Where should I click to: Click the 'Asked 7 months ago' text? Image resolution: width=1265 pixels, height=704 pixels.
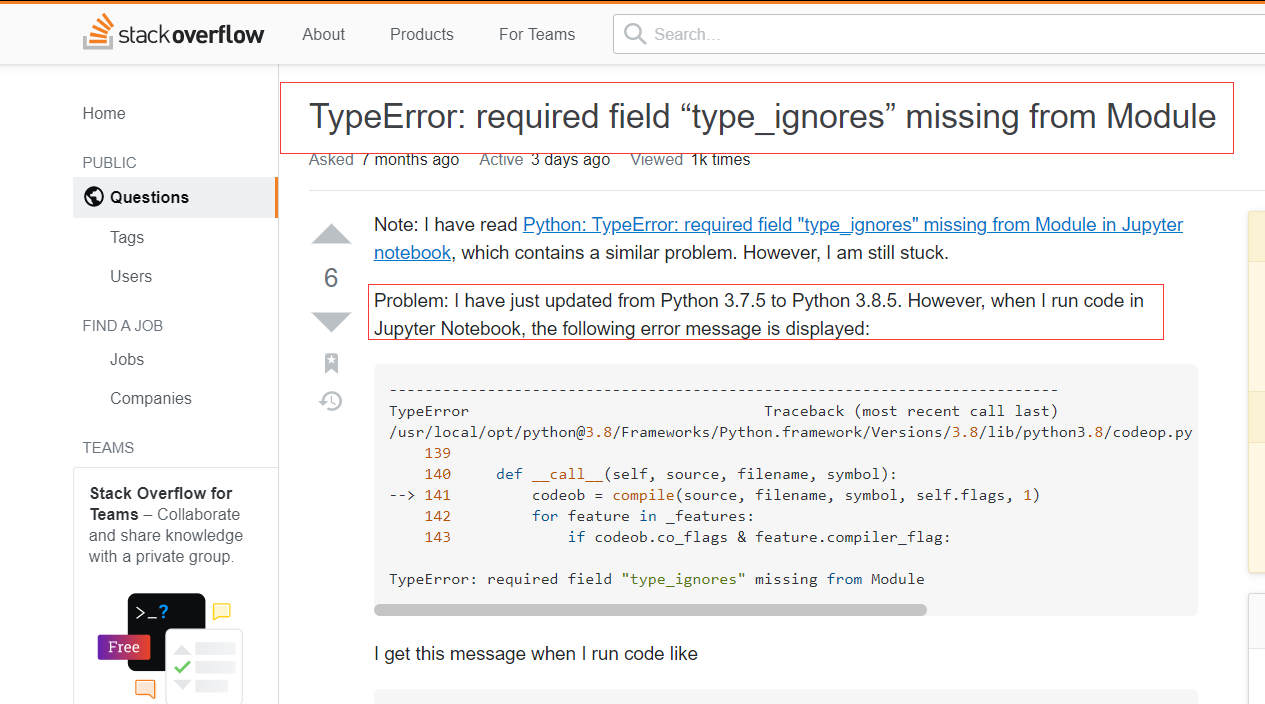[384, 160]
